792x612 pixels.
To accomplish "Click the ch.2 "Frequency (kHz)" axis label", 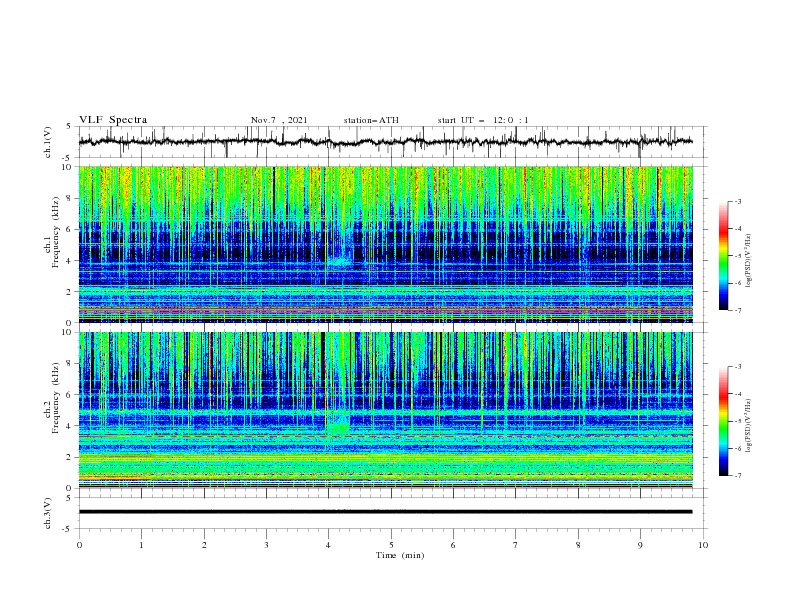I will coord(56,398).
